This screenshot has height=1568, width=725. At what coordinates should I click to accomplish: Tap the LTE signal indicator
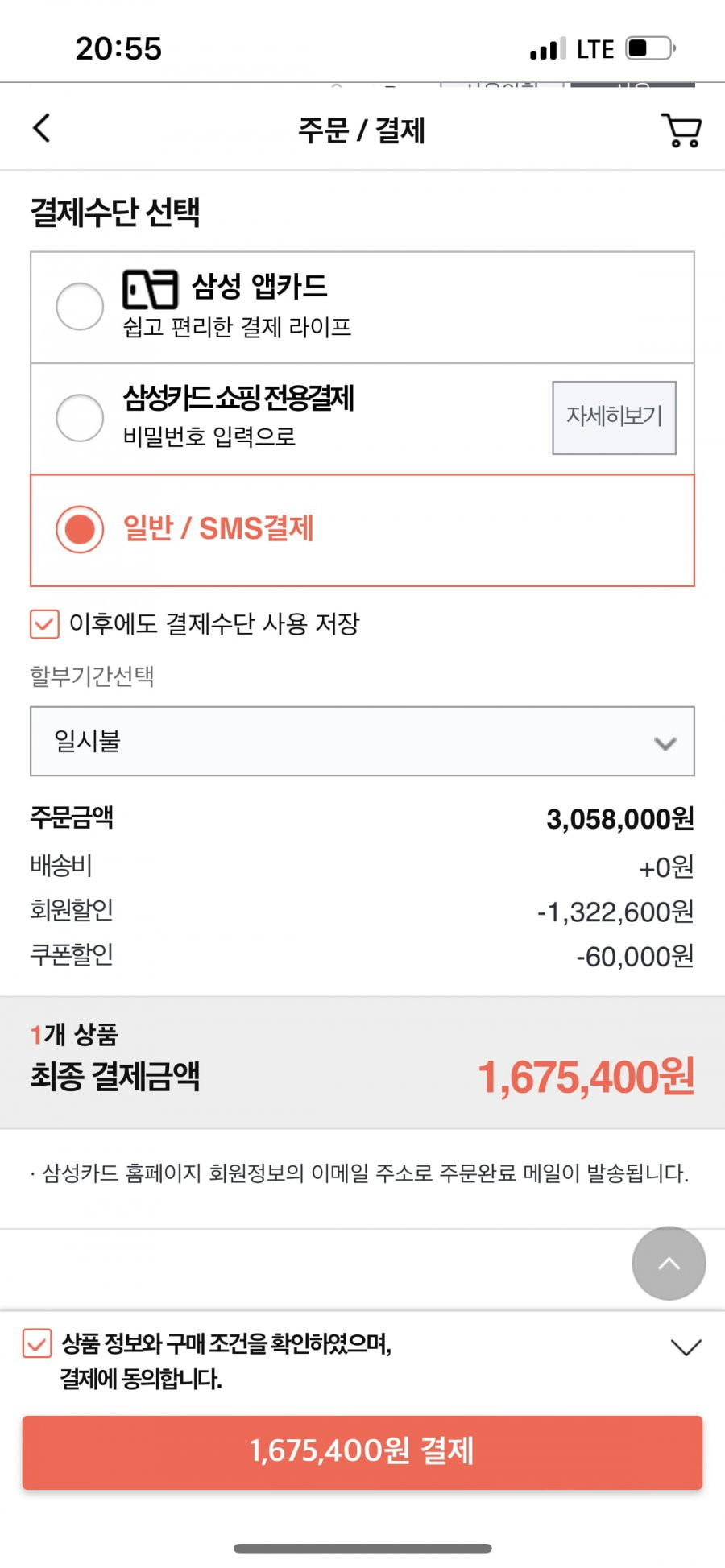[x=596, y=49]
